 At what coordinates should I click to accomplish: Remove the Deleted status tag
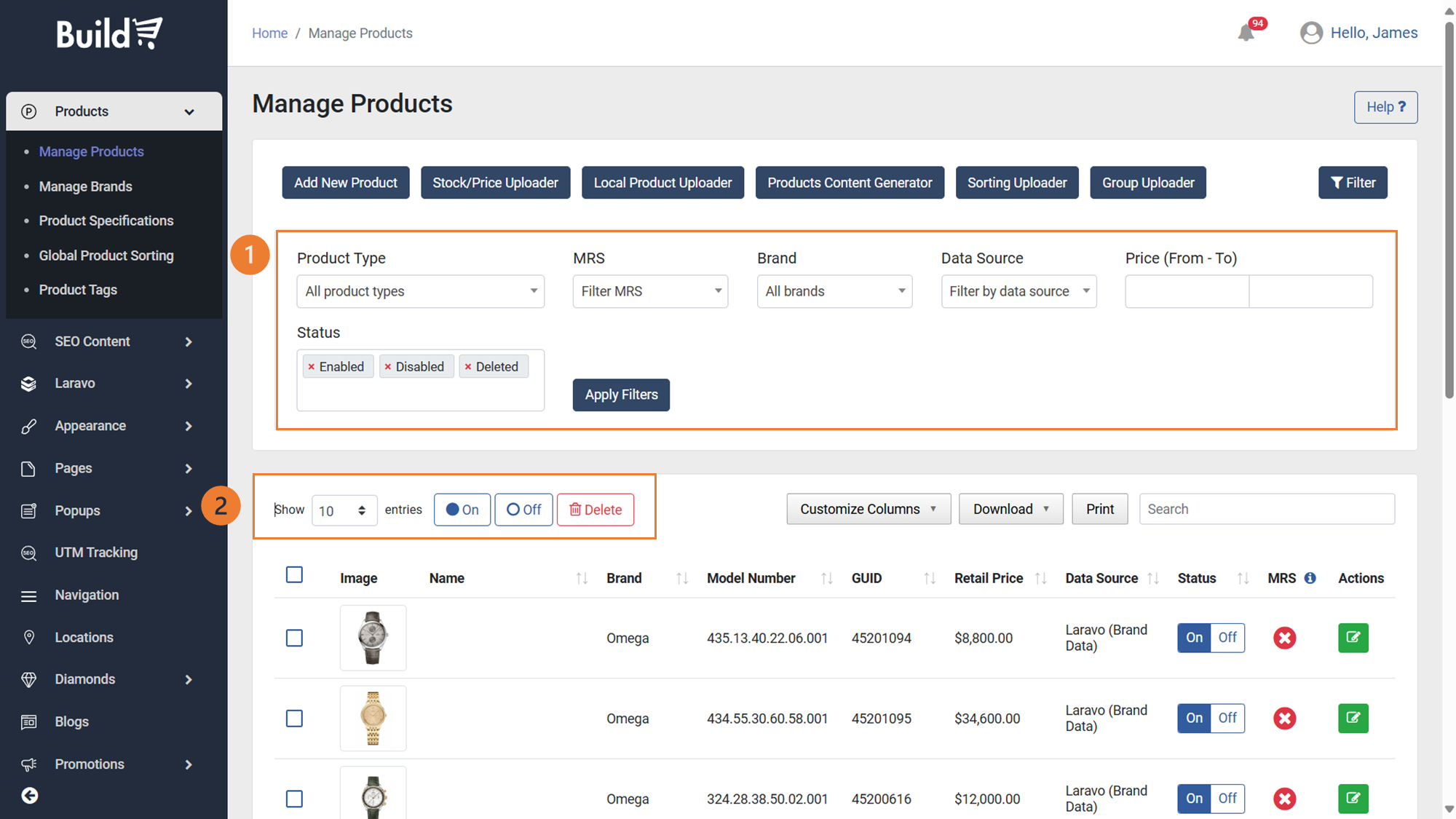[x=468, y=367]
